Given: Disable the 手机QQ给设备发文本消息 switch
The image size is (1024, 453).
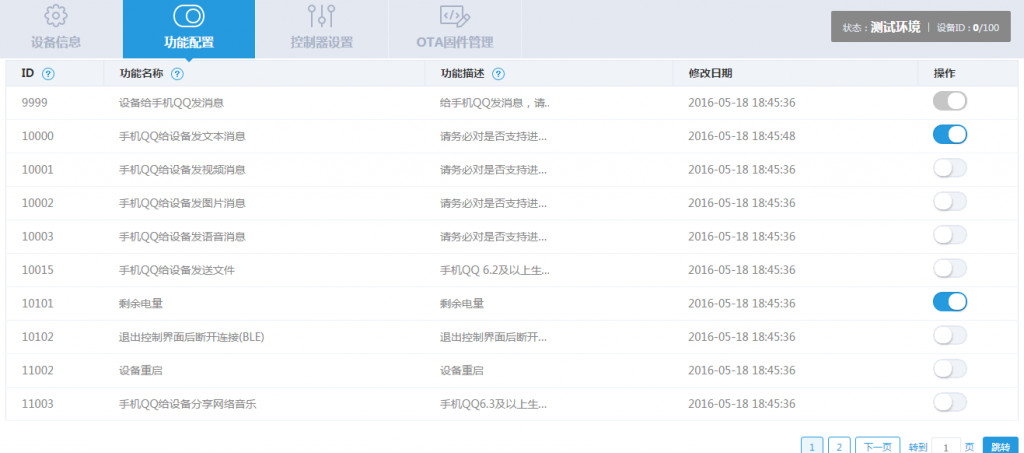Looking at the screenshot, I should (x=950, y=135).
